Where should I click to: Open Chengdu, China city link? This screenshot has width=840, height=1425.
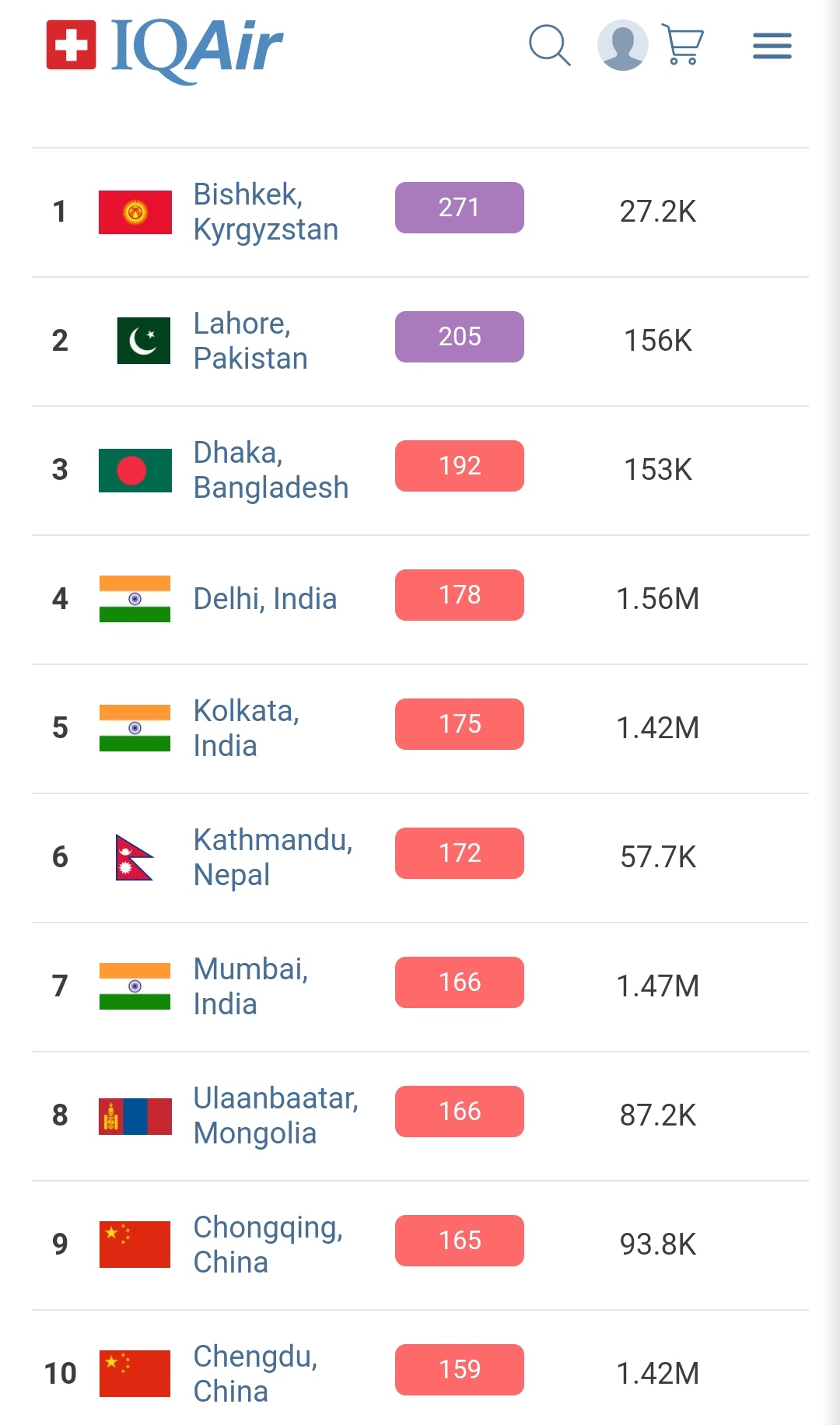pyautogui.click(x=255, y=1374)
